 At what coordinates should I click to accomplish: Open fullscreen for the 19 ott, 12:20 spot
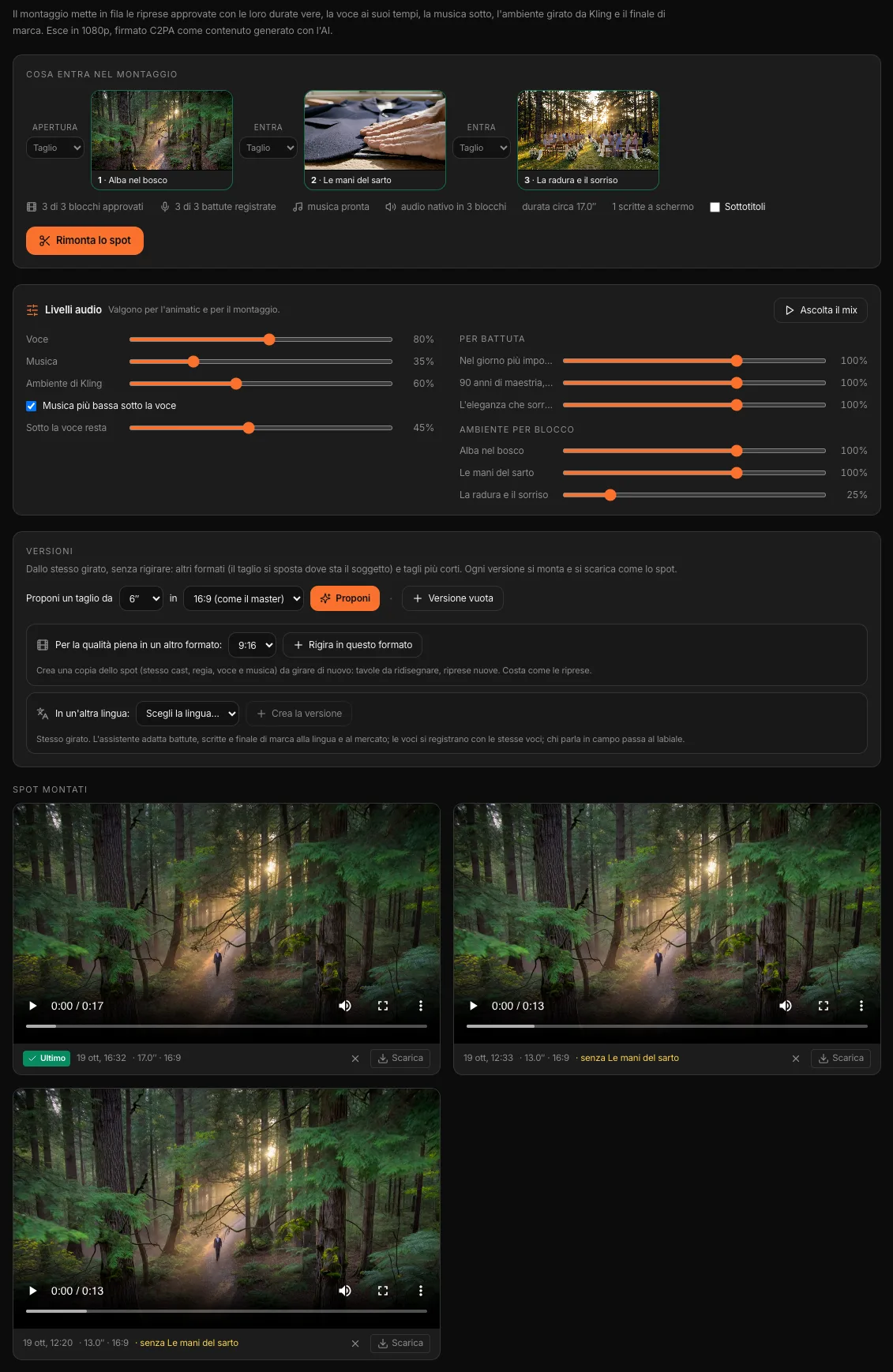(383, 1291)
